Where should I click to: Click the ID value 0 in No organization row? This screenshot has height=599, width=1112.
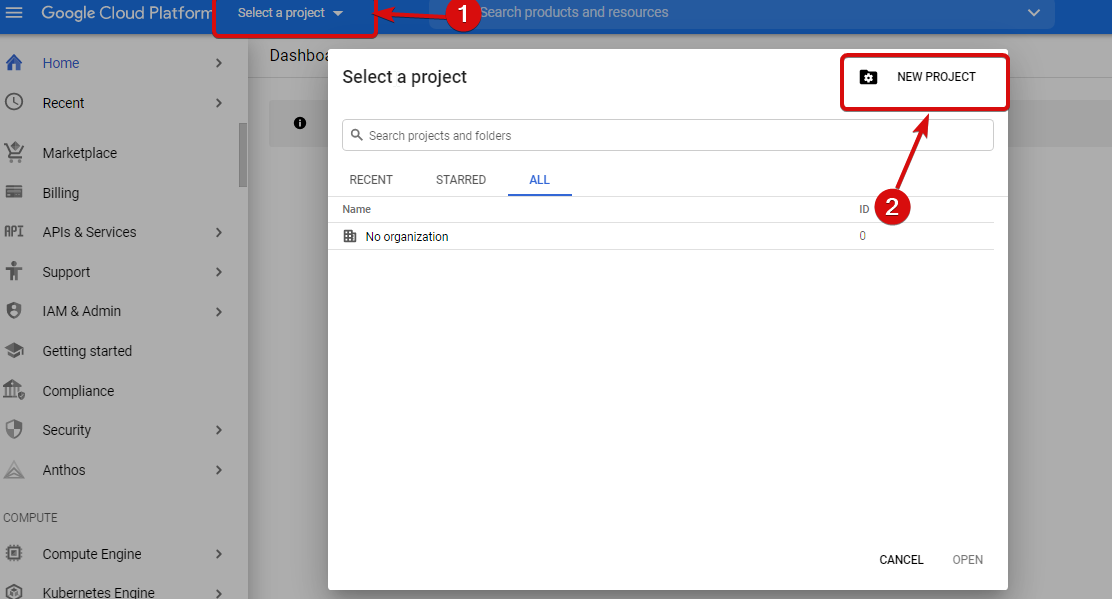pos(862,236)
